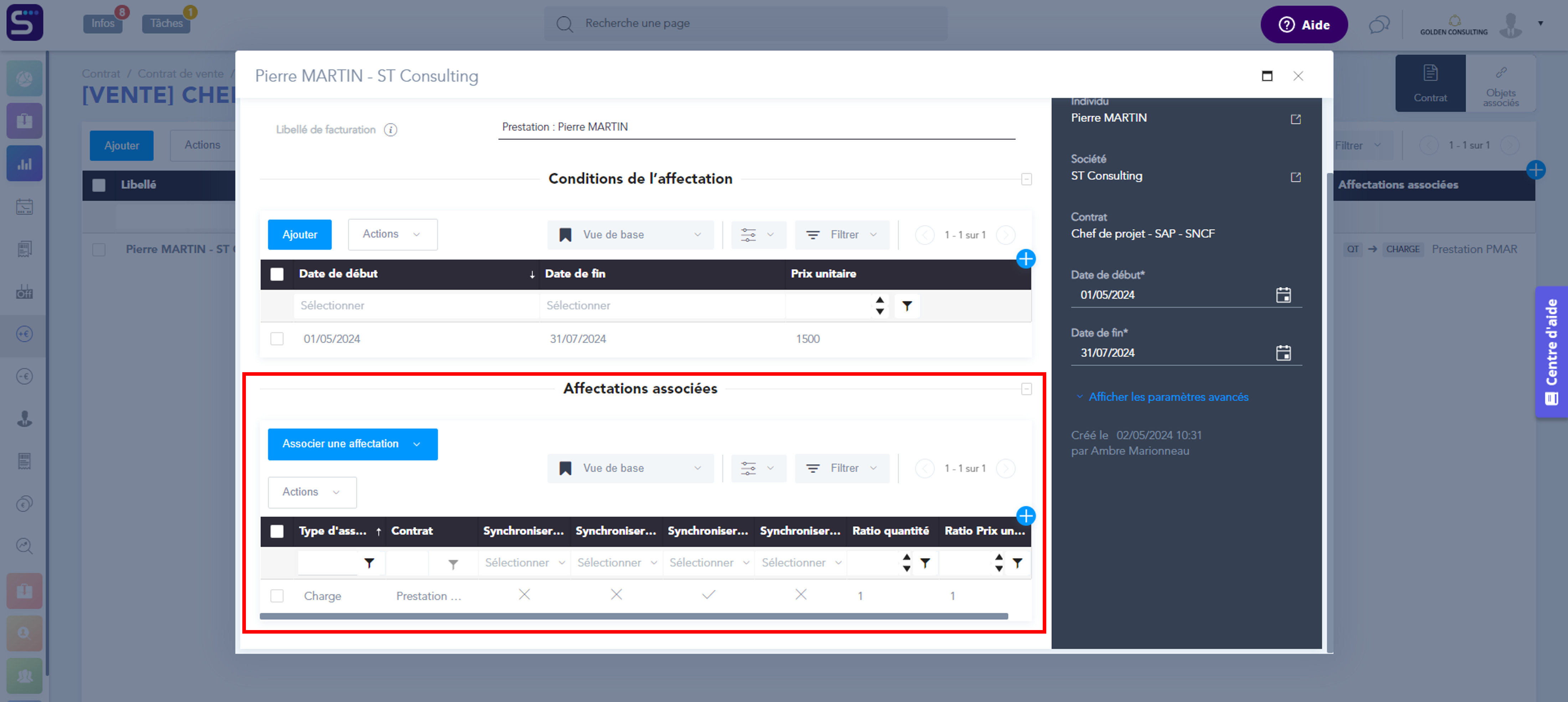This screenshot has width=1568, height=702.
Task: Open the Date de début calendar picker
Action: pyautogui.click(x=1283, y=295)
